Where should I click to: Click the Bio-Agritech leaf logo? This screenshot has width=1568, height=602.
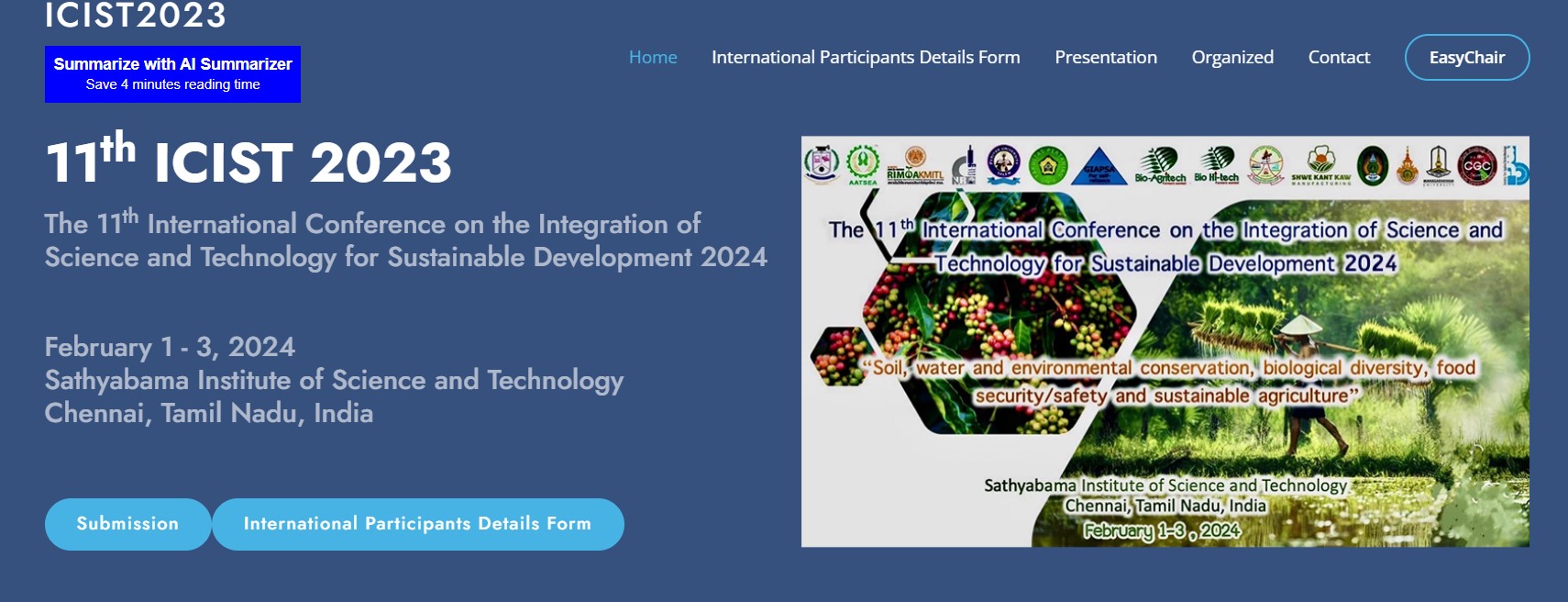coord(1160,165)
